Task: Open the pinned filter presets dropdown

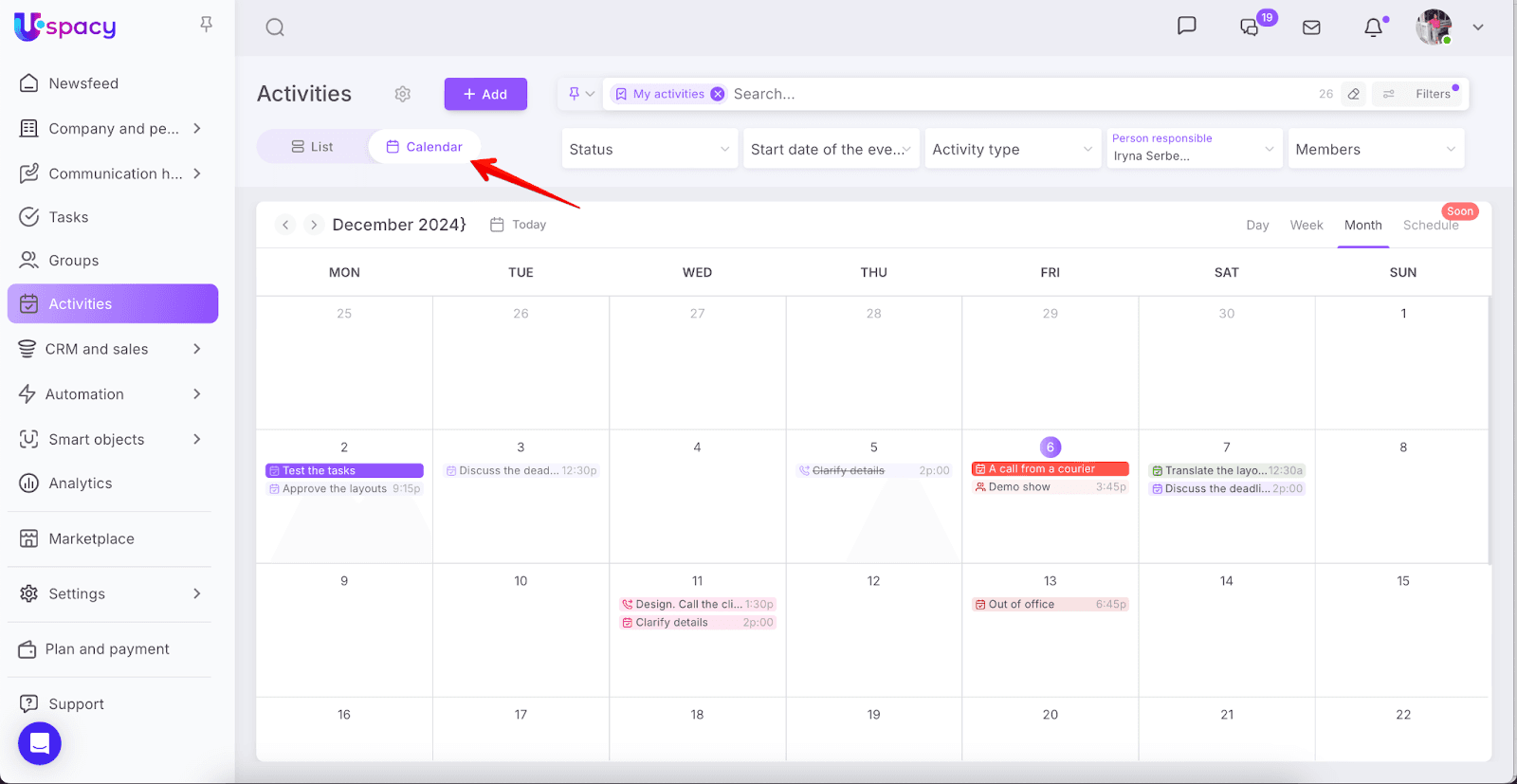Action: (x=581, y=94)
